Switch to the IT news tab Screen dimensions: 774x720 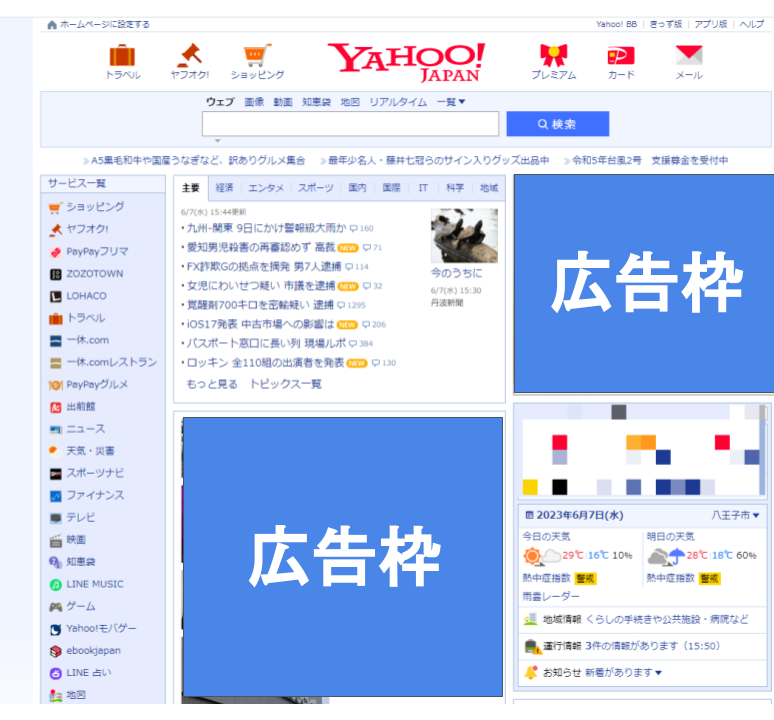(423, 188)
